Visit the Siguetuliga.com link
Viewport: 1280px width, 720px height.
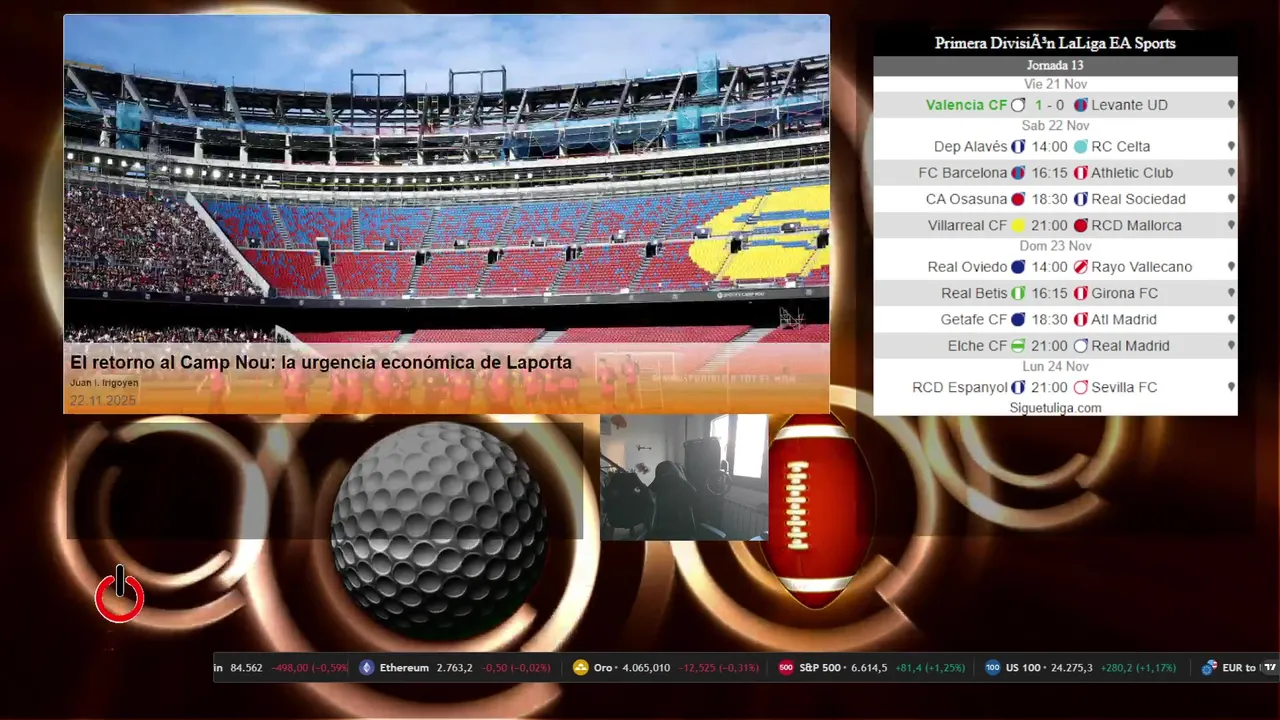pos(1055,408)
